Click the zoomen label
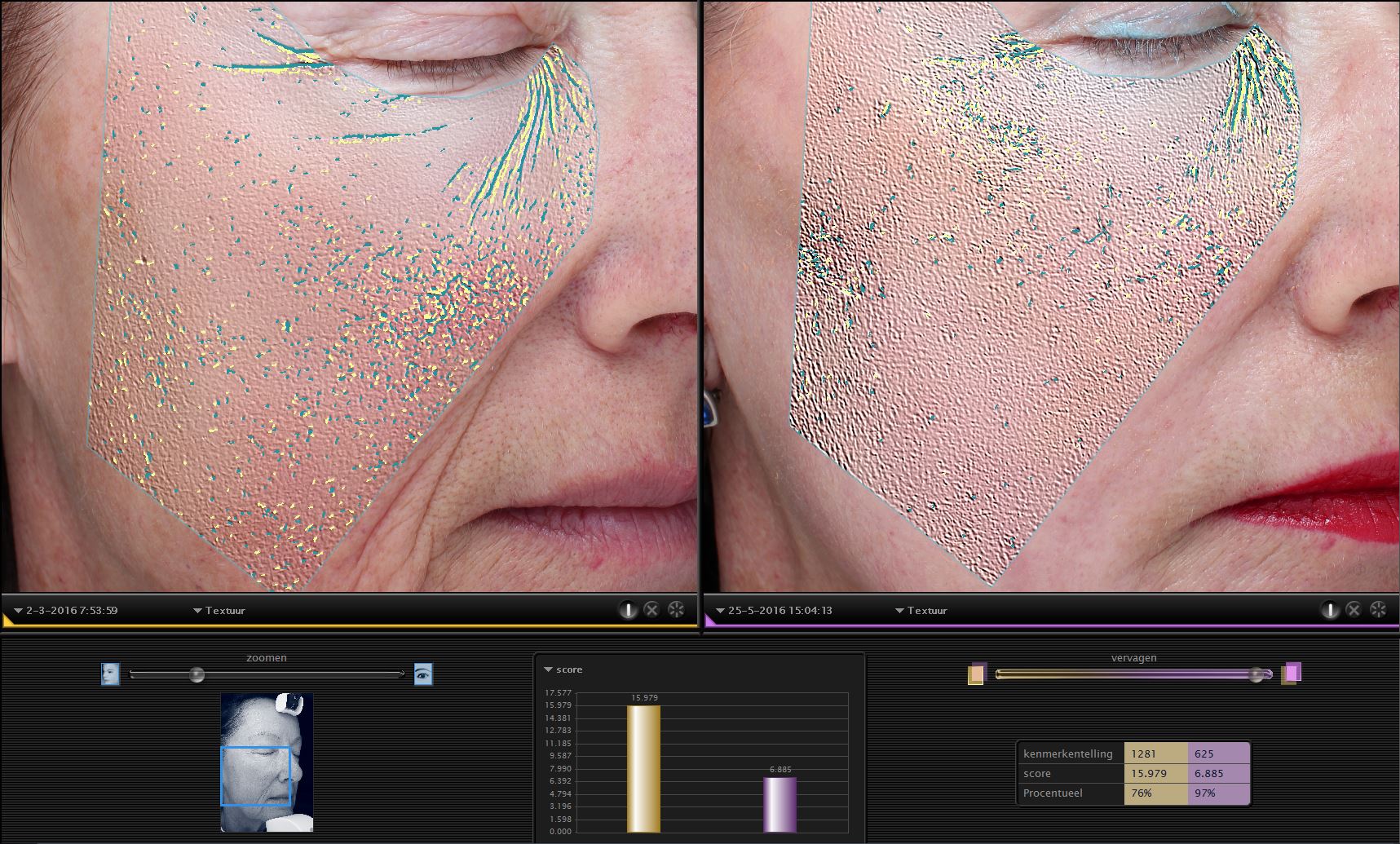The width and height of the screenshot is (1400, 844). tap(267, 657)
